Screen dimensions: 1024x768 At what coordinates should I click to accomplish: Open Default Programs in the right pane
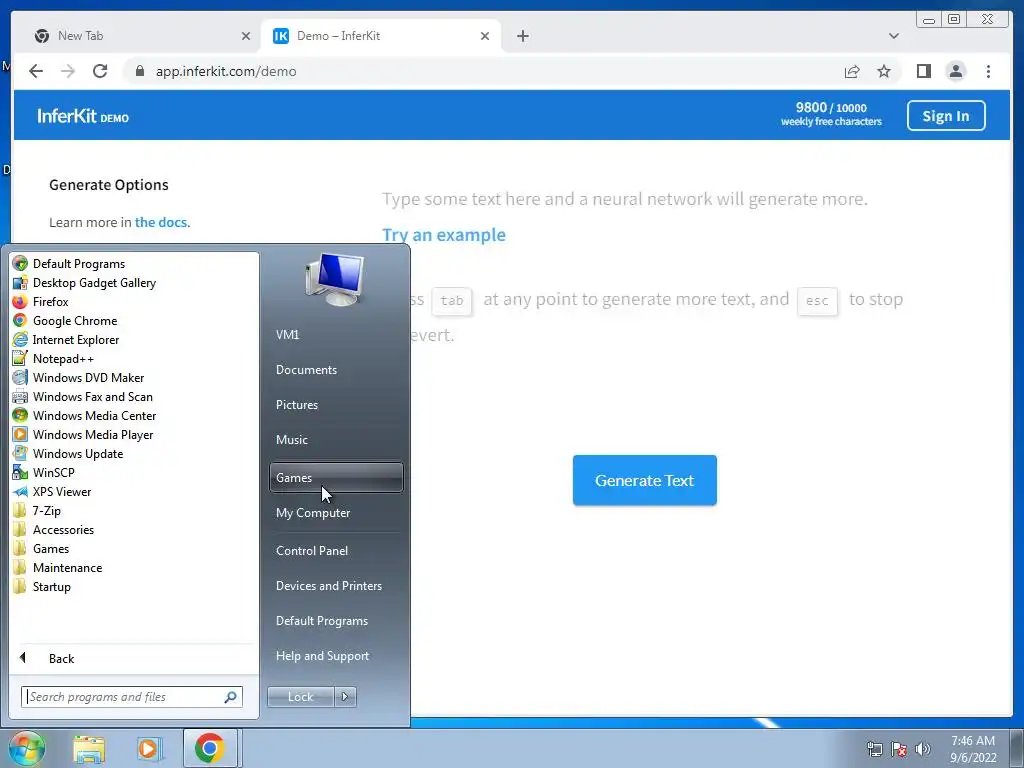[321, 621]
